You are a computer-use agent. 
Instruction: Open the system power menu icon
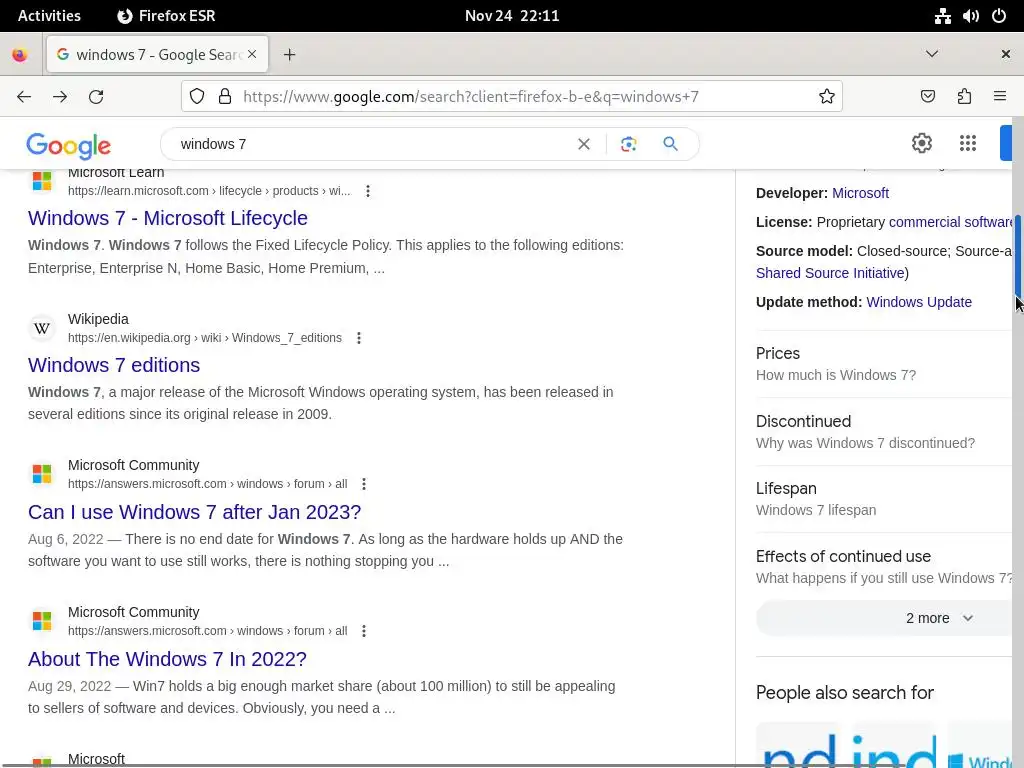[x=999, y=16]
